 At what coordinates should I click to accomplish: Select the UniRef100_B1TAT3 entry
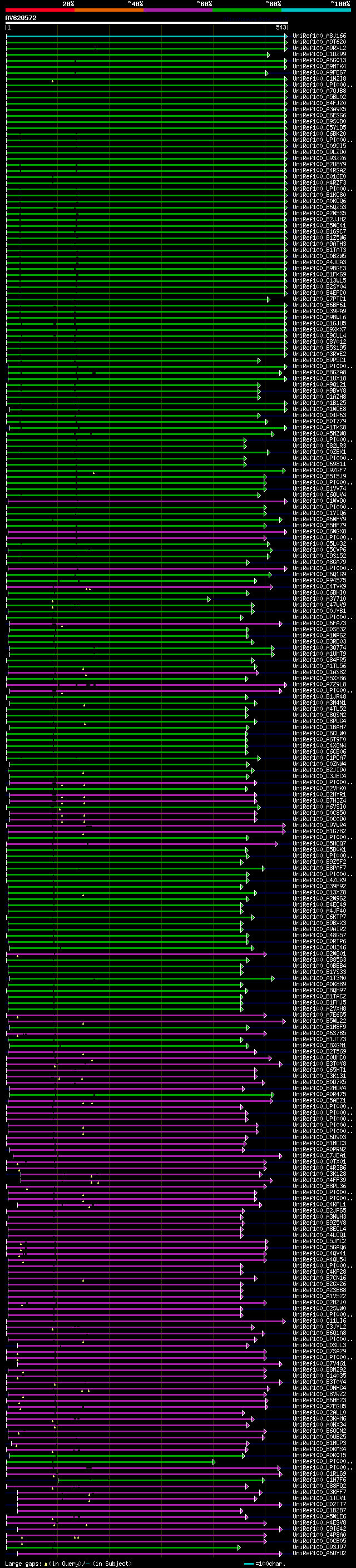(319, 250)
